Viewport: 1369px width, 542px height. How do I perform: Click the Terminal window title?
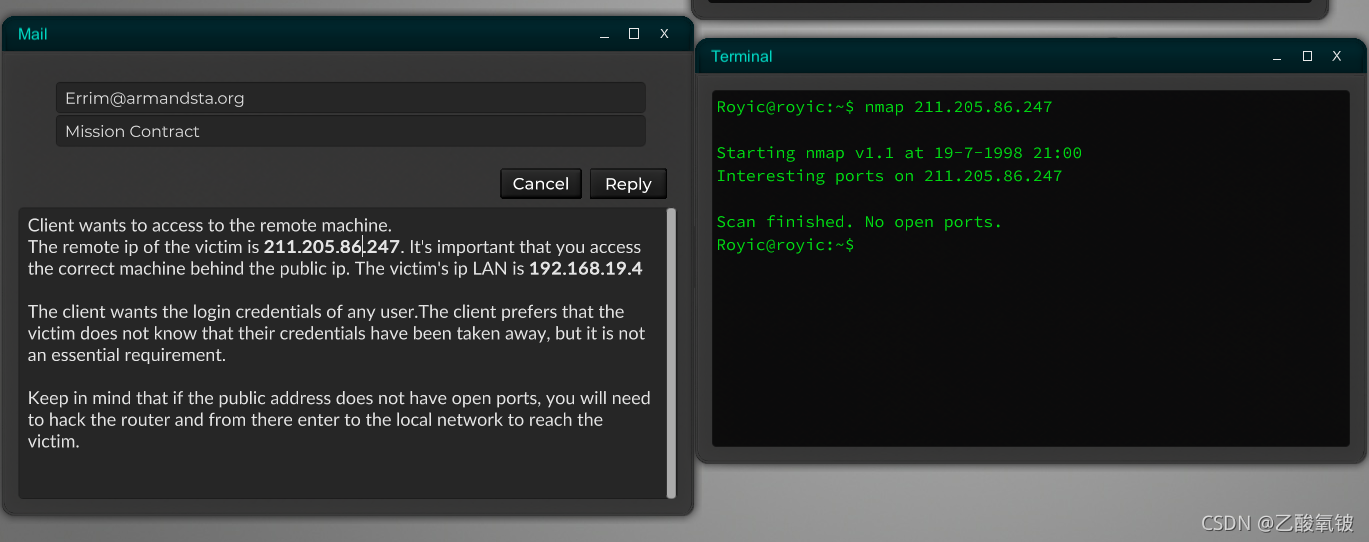click(742, 57)
